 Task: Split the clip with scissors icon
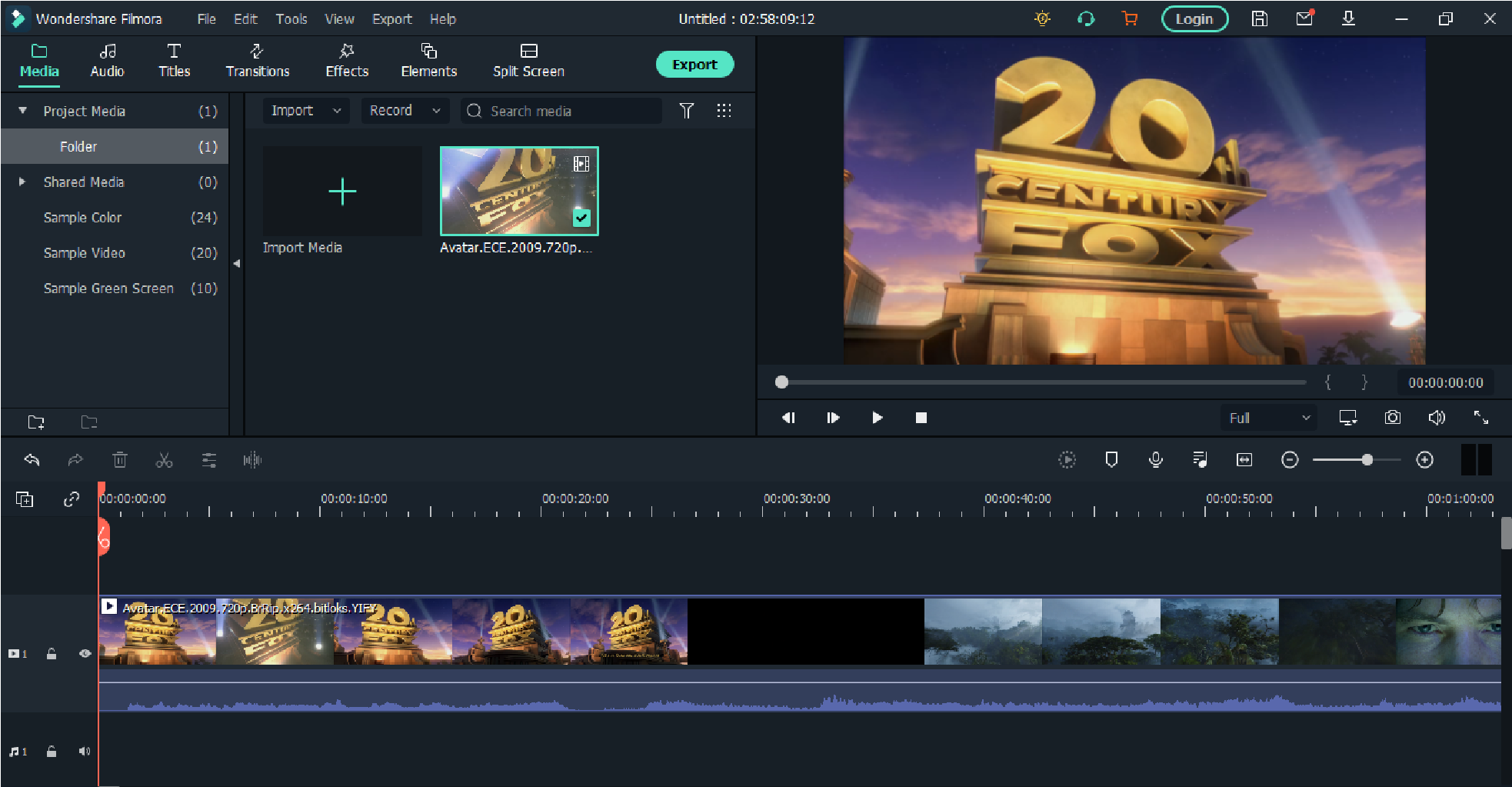point(164,460)
